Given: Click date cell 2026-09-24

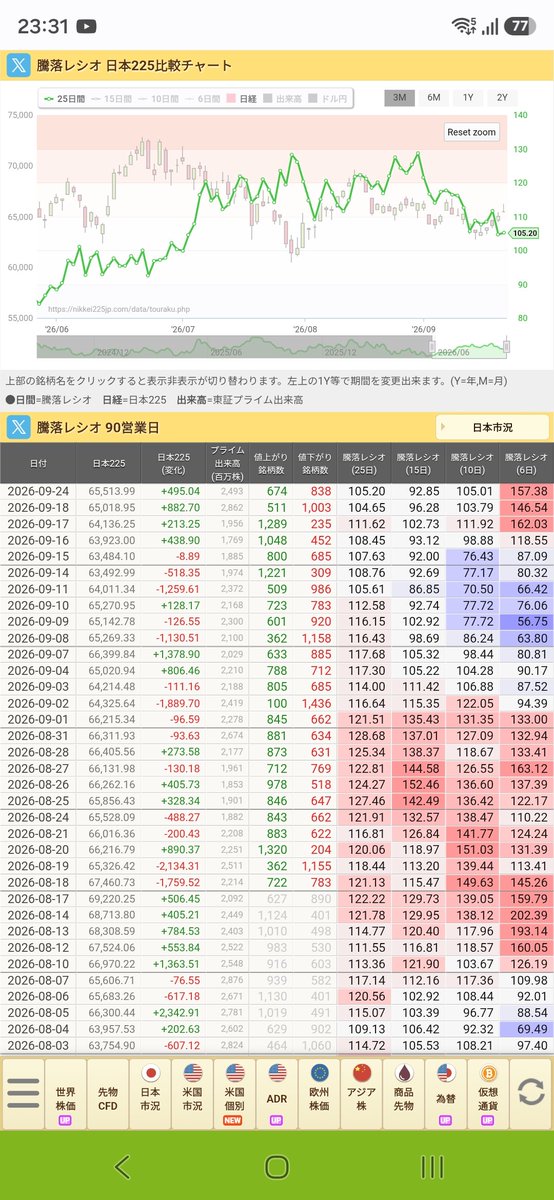Looking at the screenshot, I should tap(38, 491).
